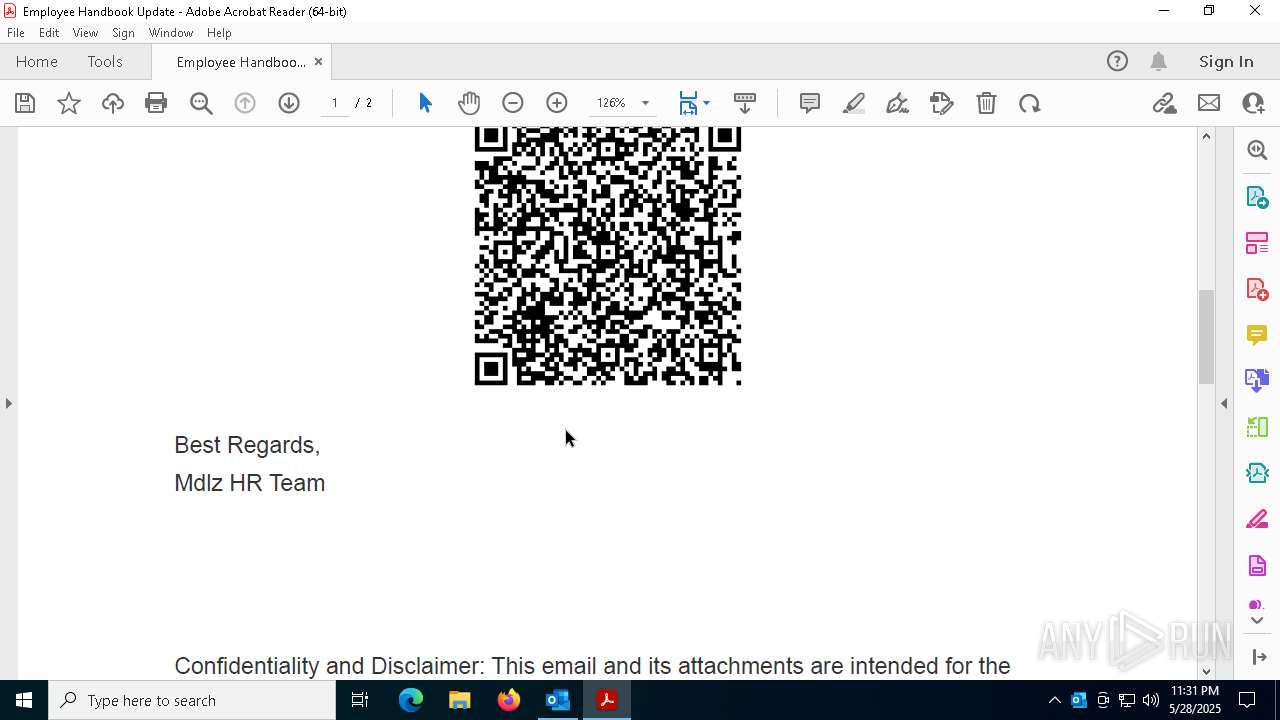The image size is (1280, 720).
Task: Click the share with others person icon
Action: (x=1253, y=103)
